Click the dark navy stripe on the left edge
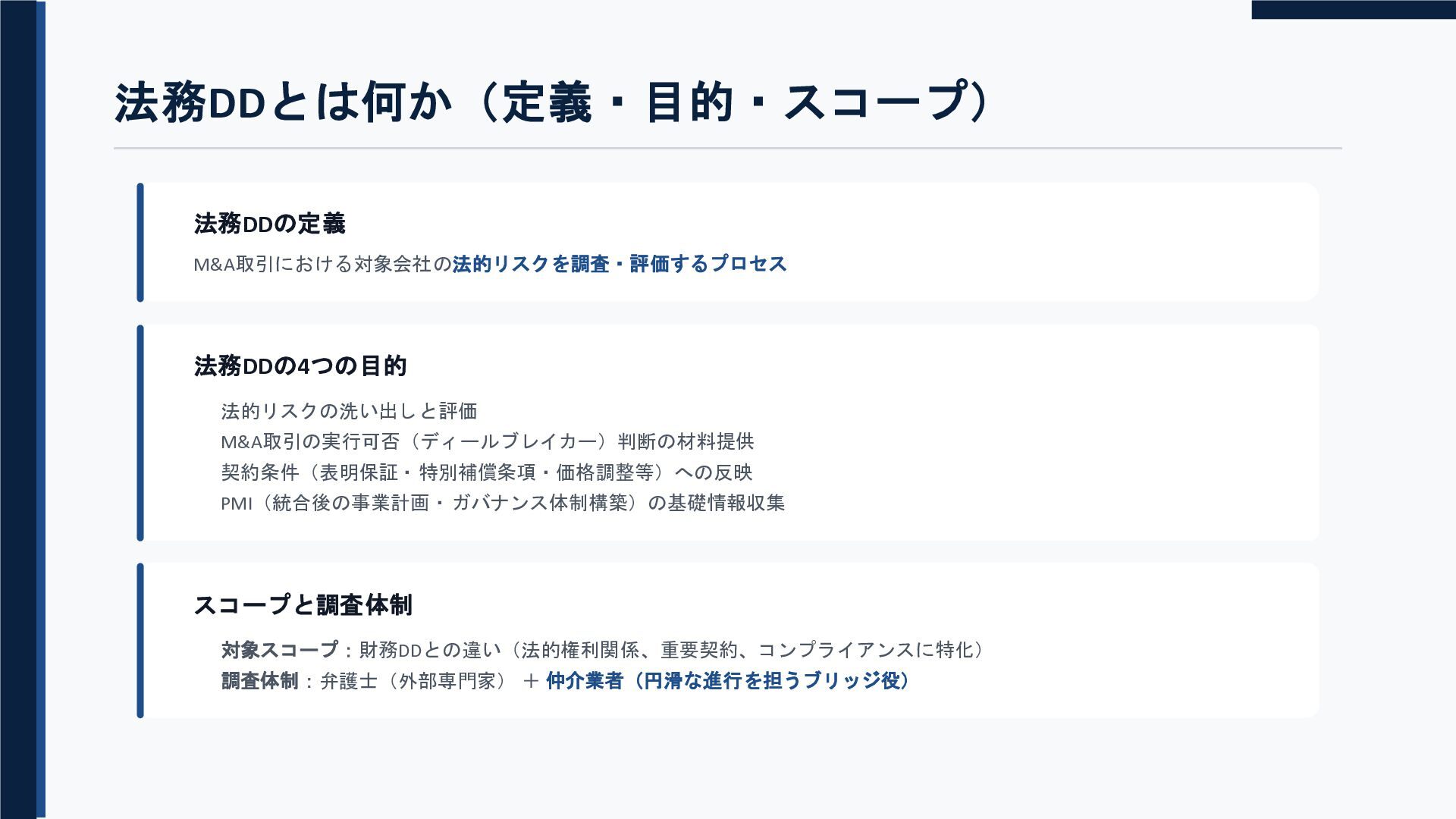Viewport: 1456px width, 819px height. coord(18,409)
